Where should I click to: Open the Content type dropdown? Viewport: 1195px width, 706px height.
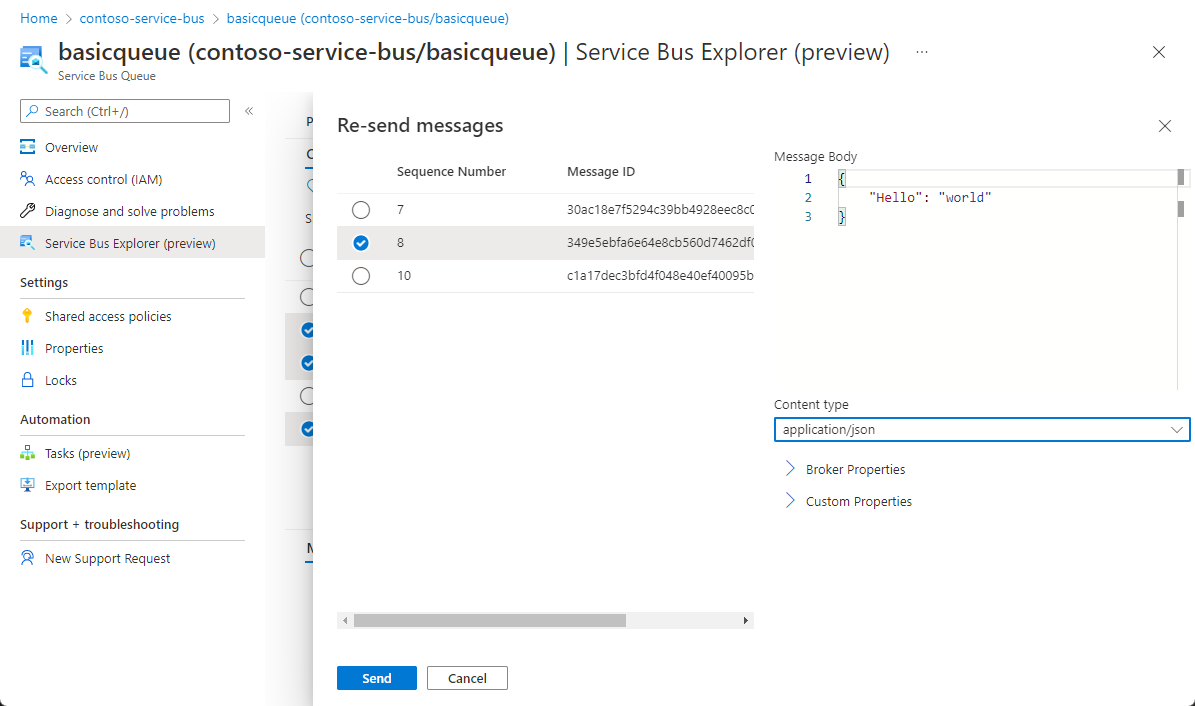point(981,429)
